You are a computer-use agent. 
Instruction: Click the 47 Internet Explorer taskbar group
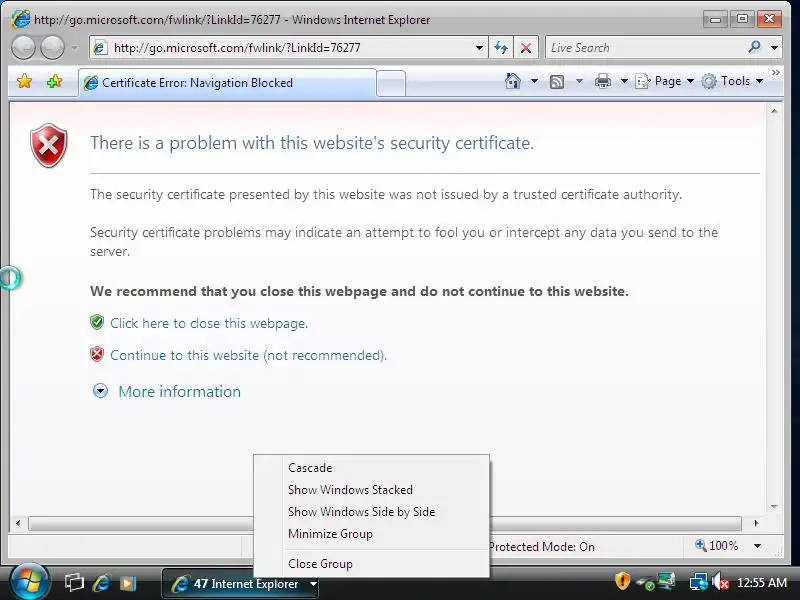[x=240, y=584]
